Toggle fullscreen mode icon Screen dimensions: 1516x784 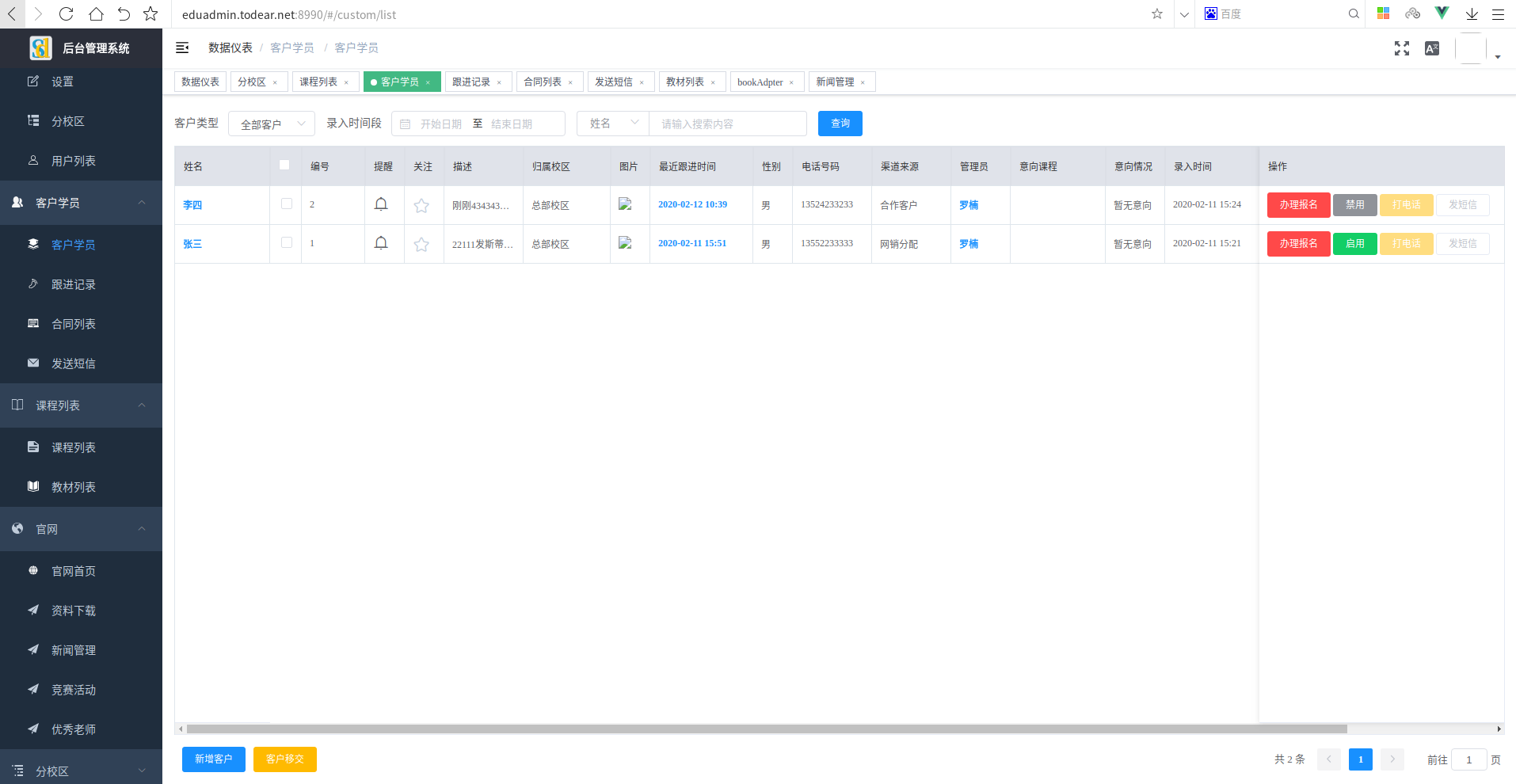tap(1402, 48)
